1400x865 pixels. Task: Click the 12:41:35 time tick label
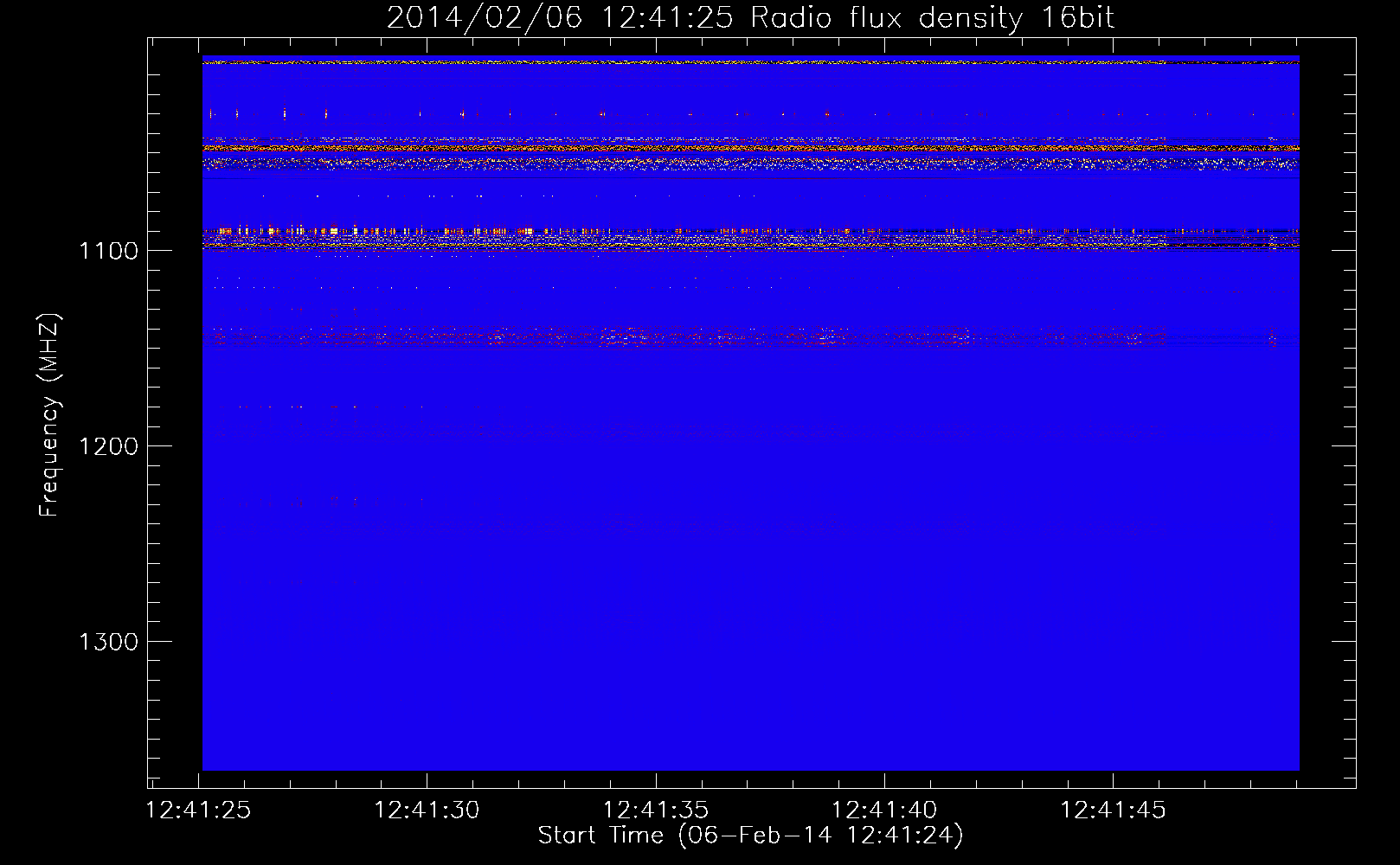pos(656,811)
